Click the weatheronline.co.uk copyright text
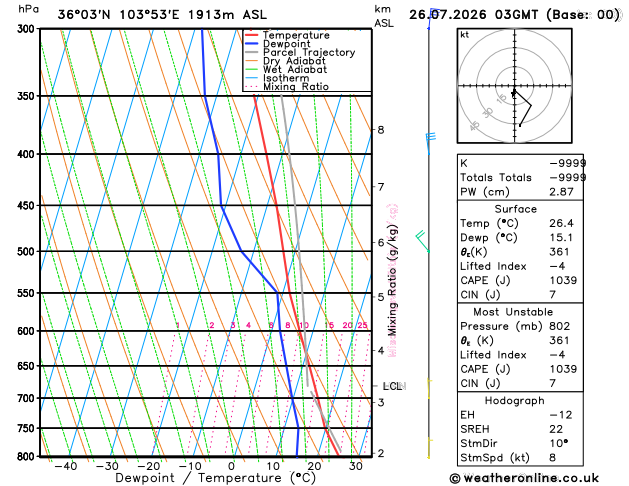 click(x=524, y=478)
